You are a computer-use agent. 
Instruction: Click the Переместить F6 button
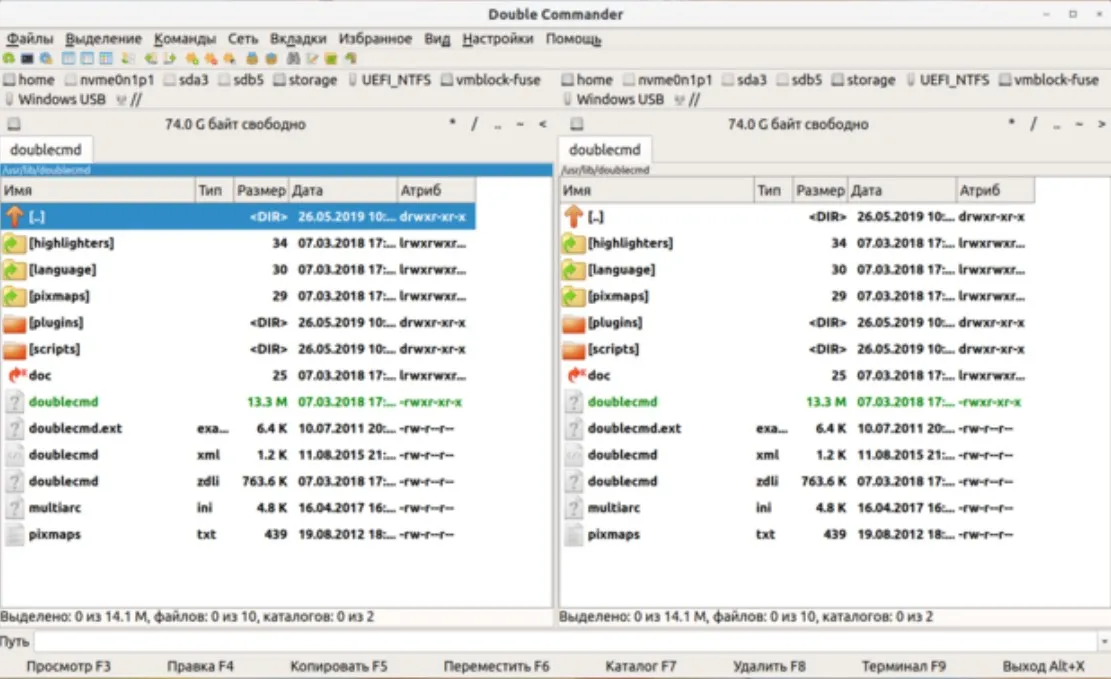pyautogui.click(x=496, y=666)
